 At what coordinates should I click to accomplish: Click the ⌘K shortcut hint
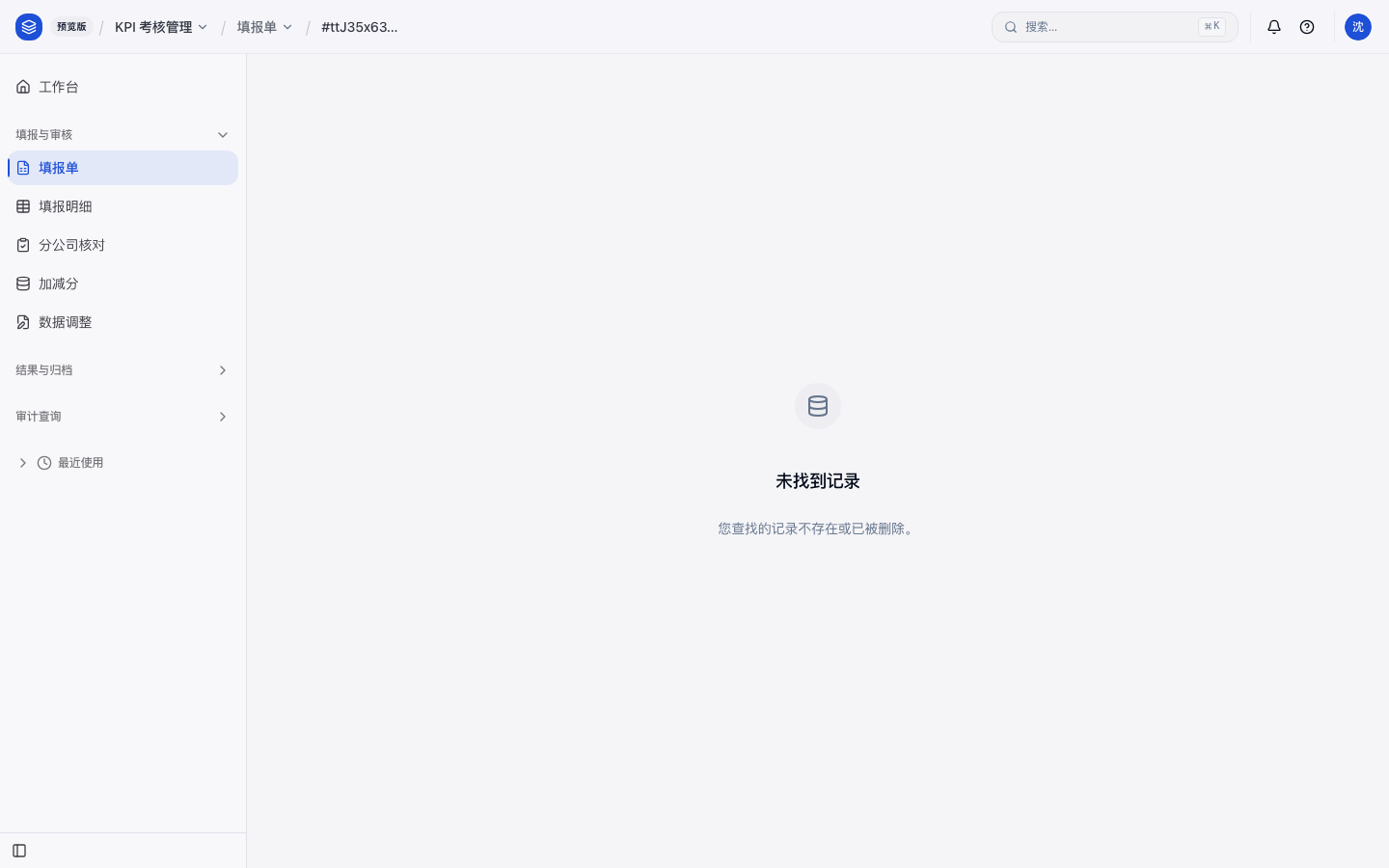[x=1212, y=27]
